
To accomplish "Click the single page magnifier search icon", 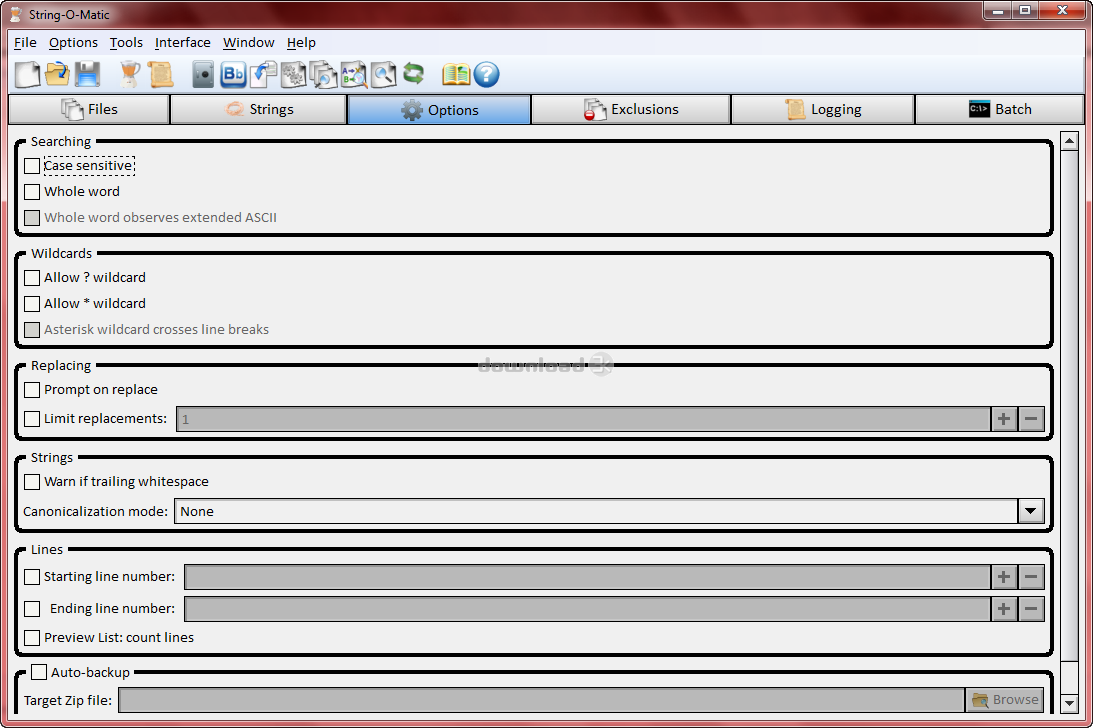I will pyautogui.click(x=383, y=74).
